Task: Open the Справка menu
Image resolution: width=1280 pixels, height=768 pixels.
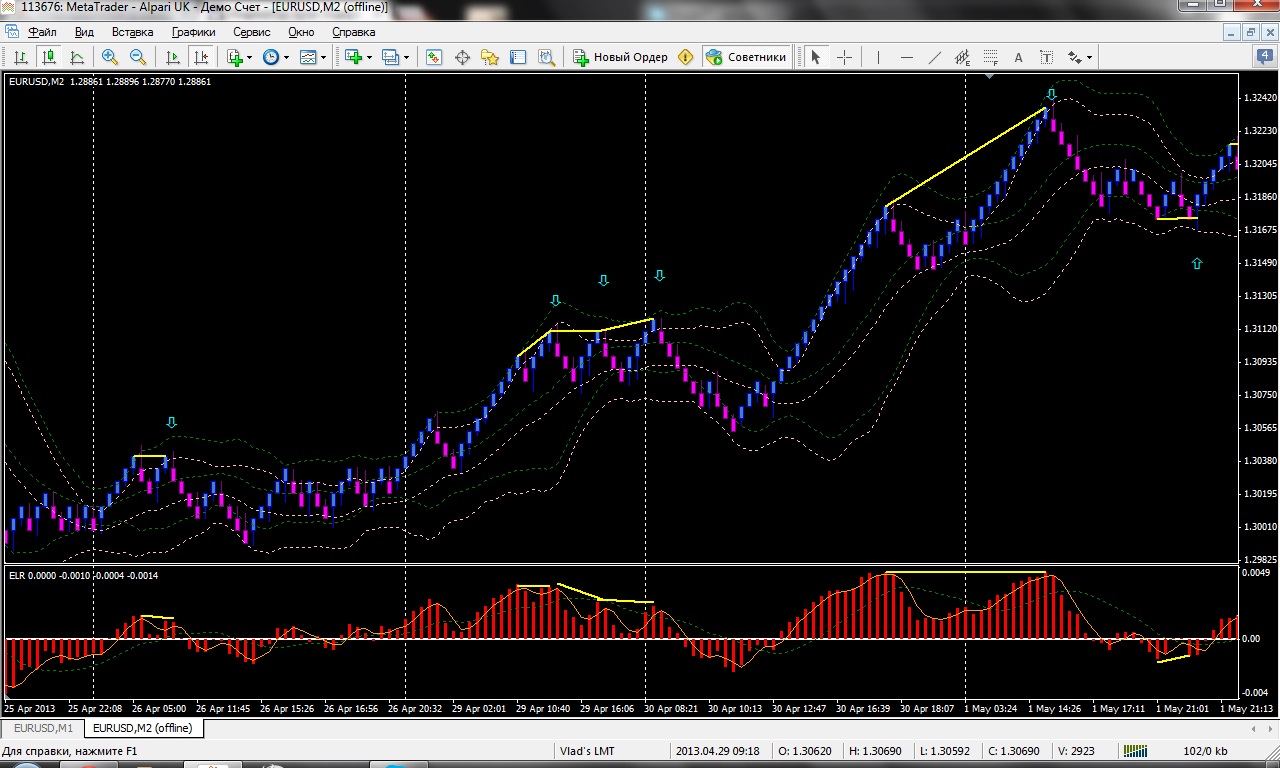Action: (x=353, y=32)
